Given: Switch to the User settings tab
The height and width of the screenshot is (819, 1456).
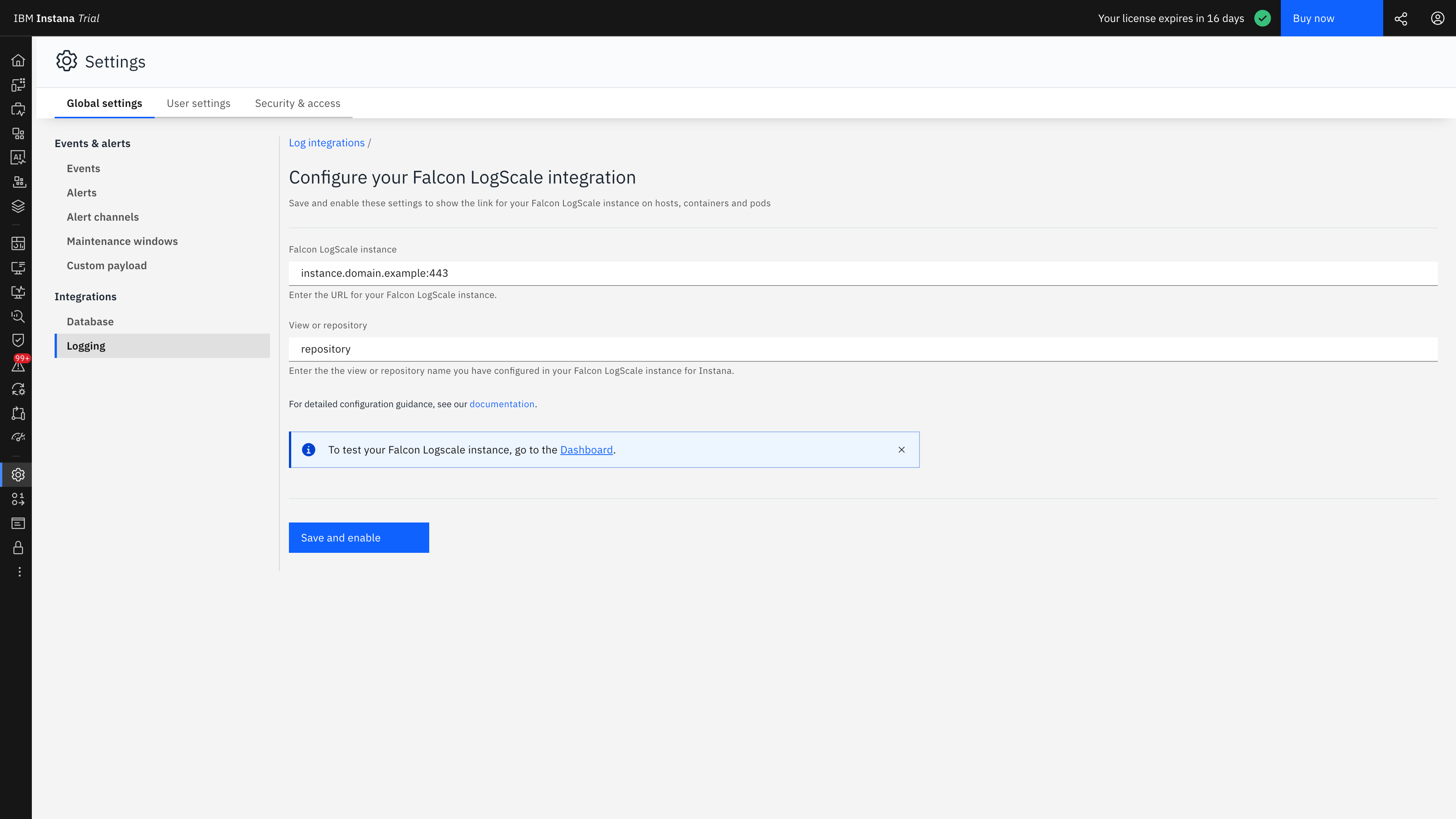Looking at the screenshot, I should coord(198,104).
